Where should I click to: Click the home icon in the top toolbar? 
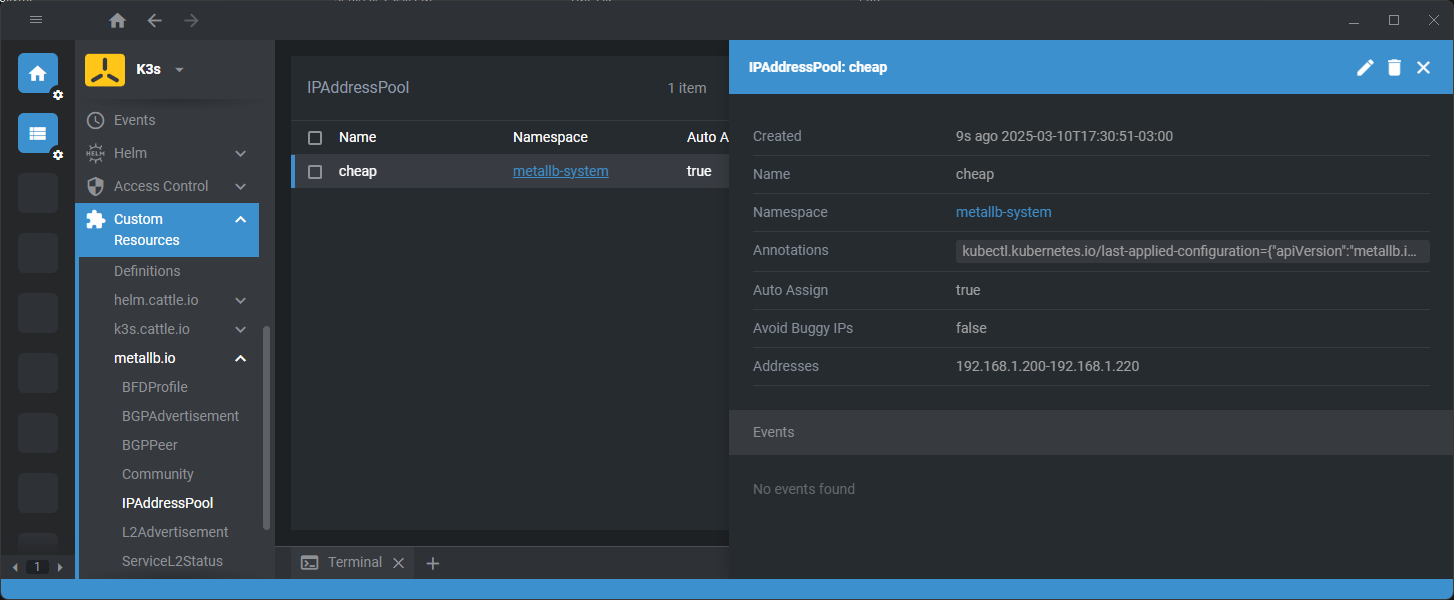(118, 20)
